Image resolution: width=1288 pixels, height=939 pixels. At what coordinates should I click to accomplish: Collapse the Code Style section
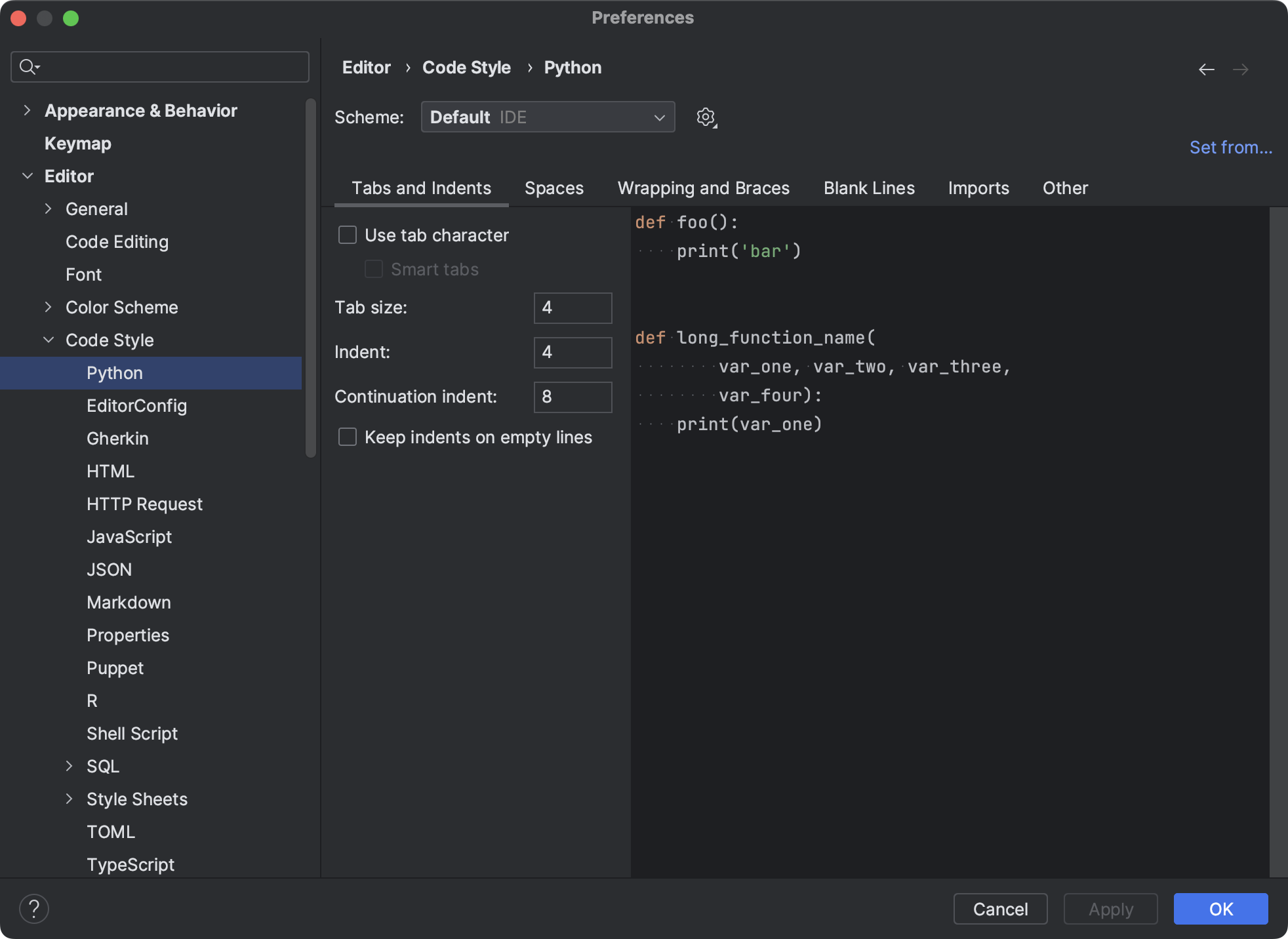click(x=48, y=340)
